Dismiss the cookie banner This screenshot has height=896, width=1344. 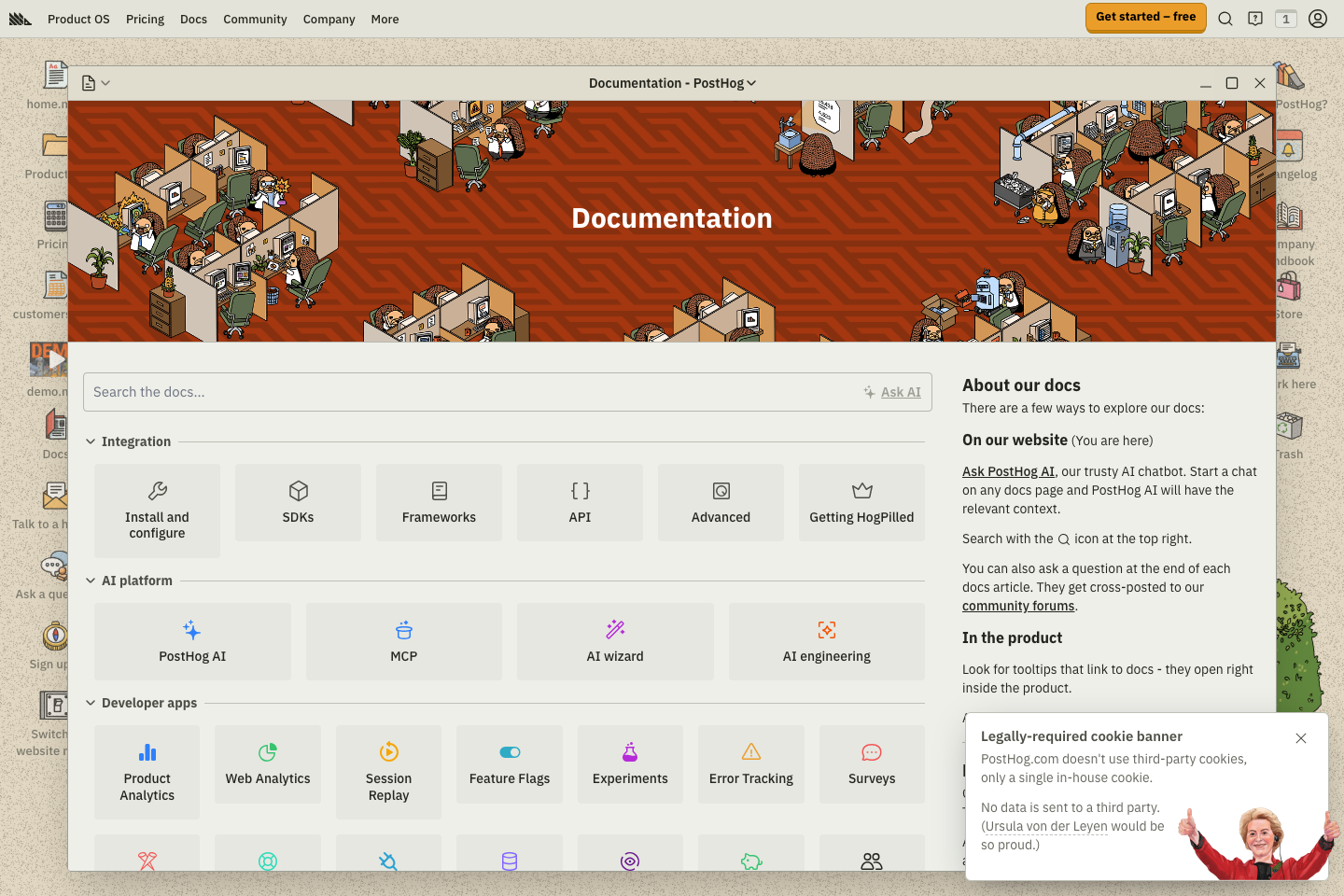(x=1300, y=737)
